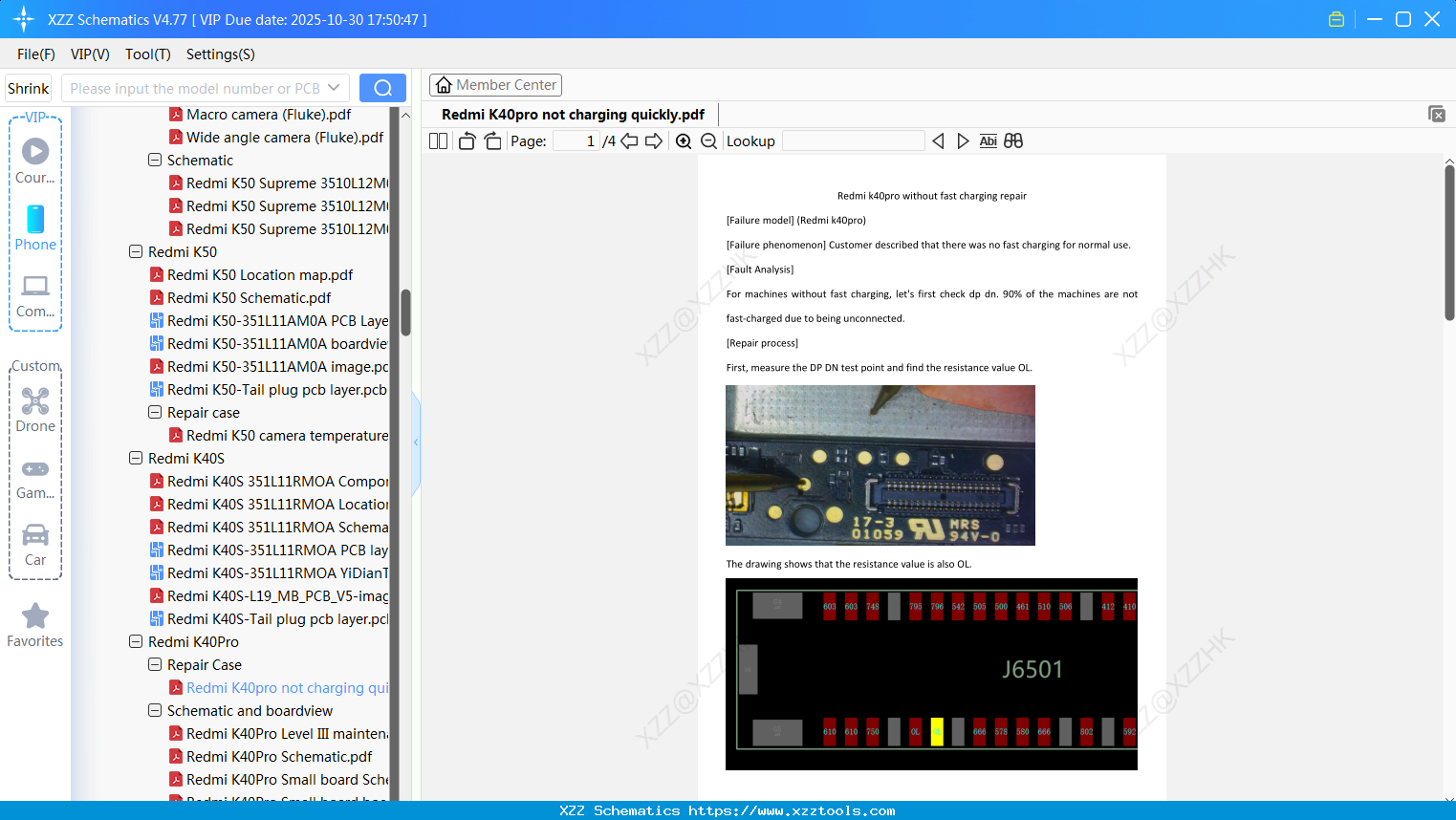Open Redmi K50 Location map.pdf
Screen dimensions: 1456x820
coord(251,275)
